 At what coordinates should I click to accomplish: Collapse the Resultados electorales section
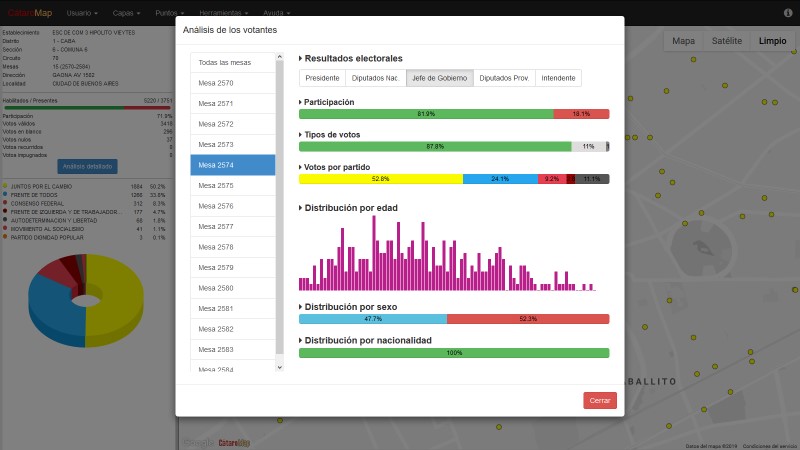coord(351,58)
